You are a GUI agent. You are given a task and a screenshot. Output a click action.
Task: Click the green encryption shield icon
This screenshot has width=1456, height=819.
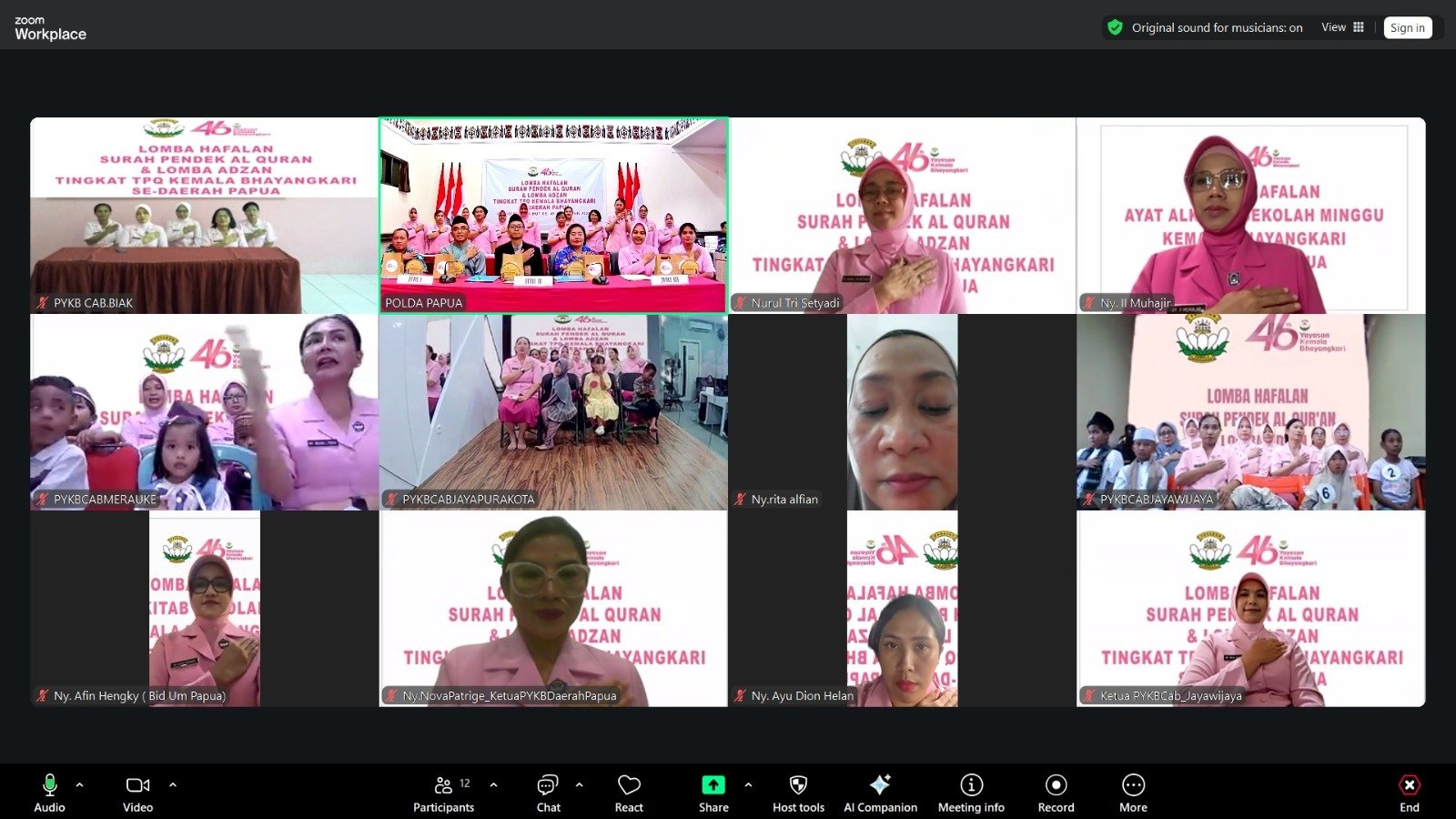1115,27
